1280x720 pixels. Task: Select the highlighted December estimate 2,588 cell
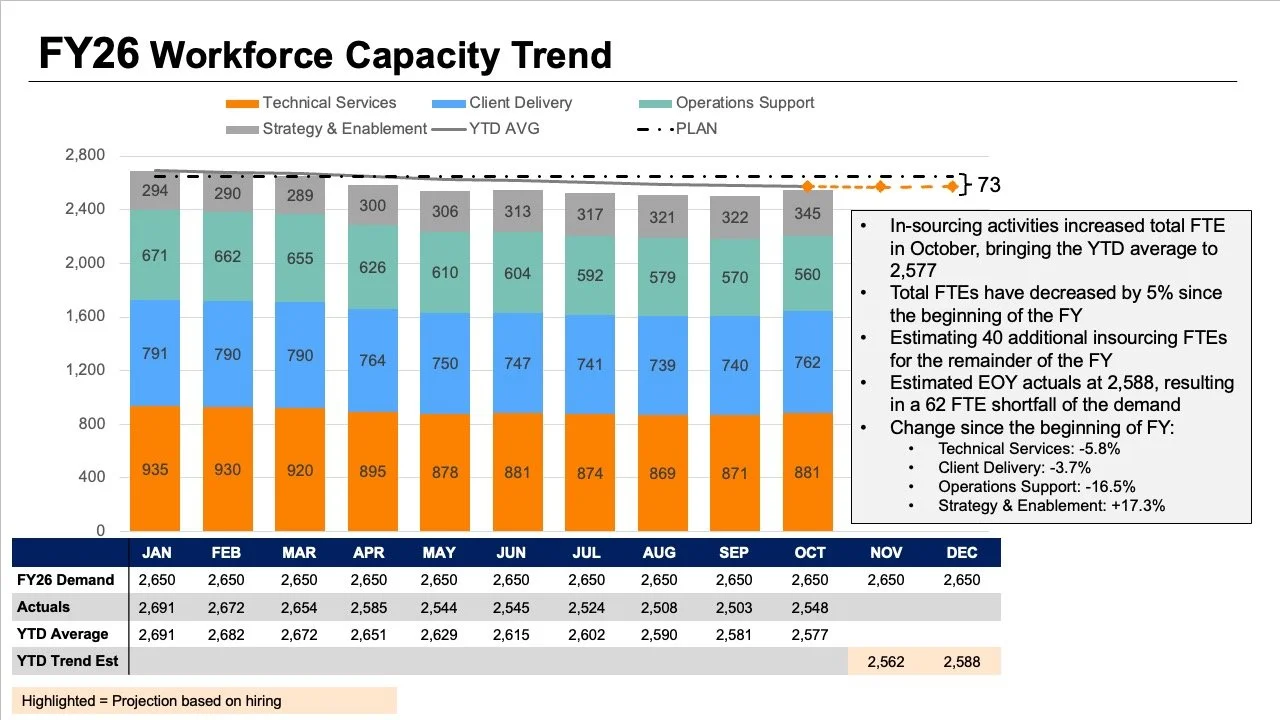[x=961, y=661]
